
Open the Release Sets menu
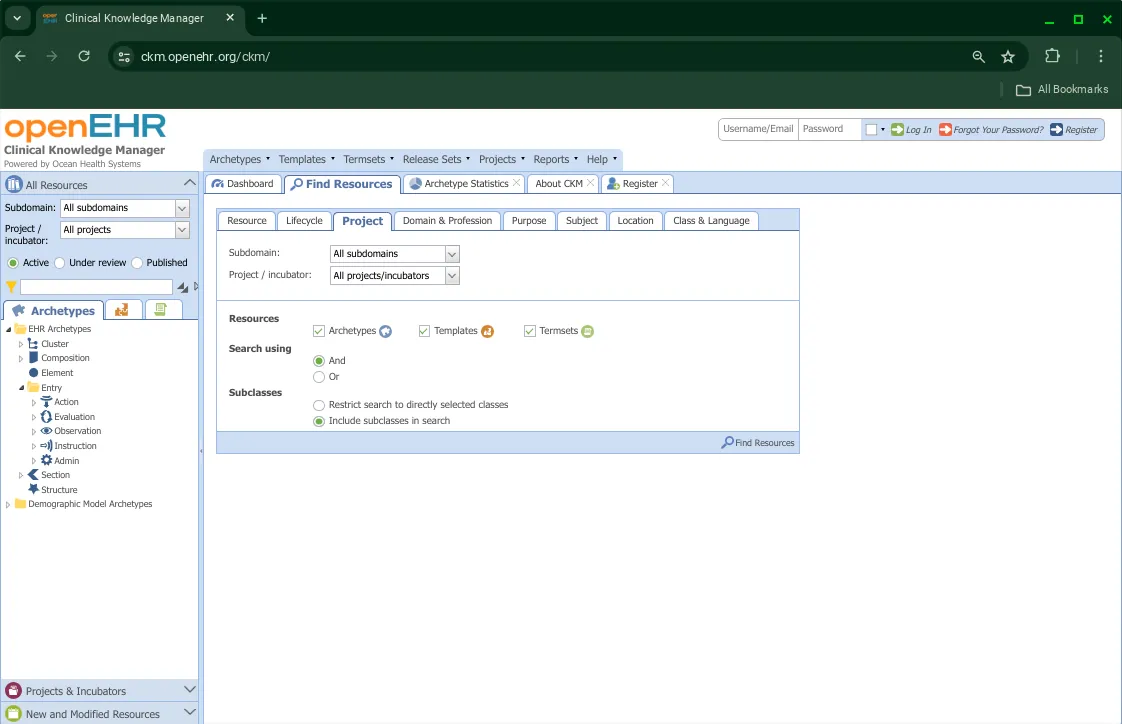431,158
